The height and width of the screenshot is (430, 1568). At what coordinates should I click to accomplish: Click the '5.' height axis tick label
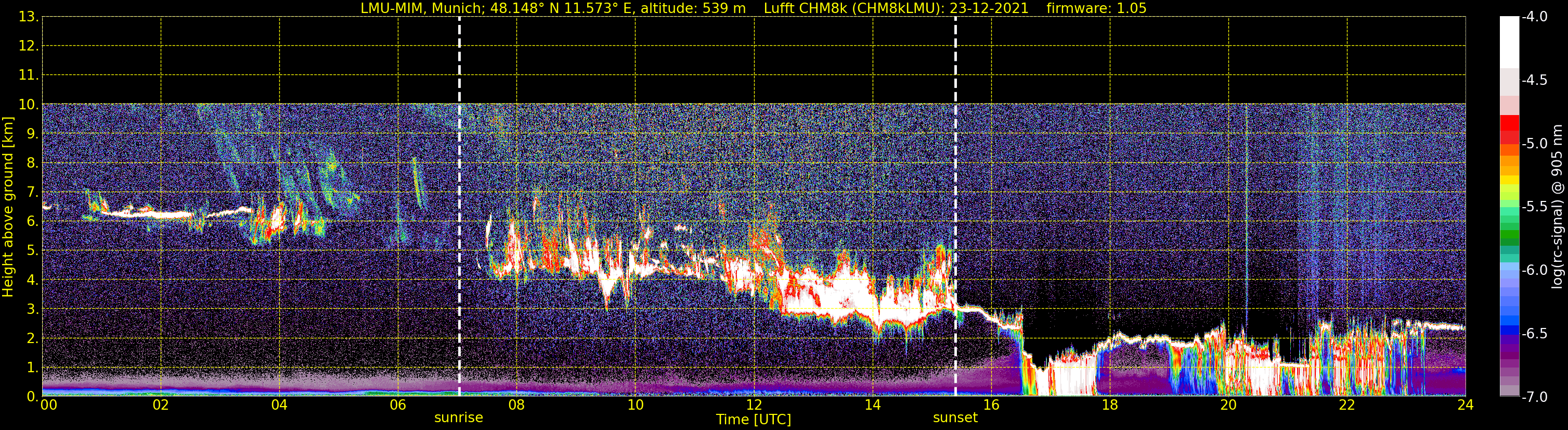32,251
